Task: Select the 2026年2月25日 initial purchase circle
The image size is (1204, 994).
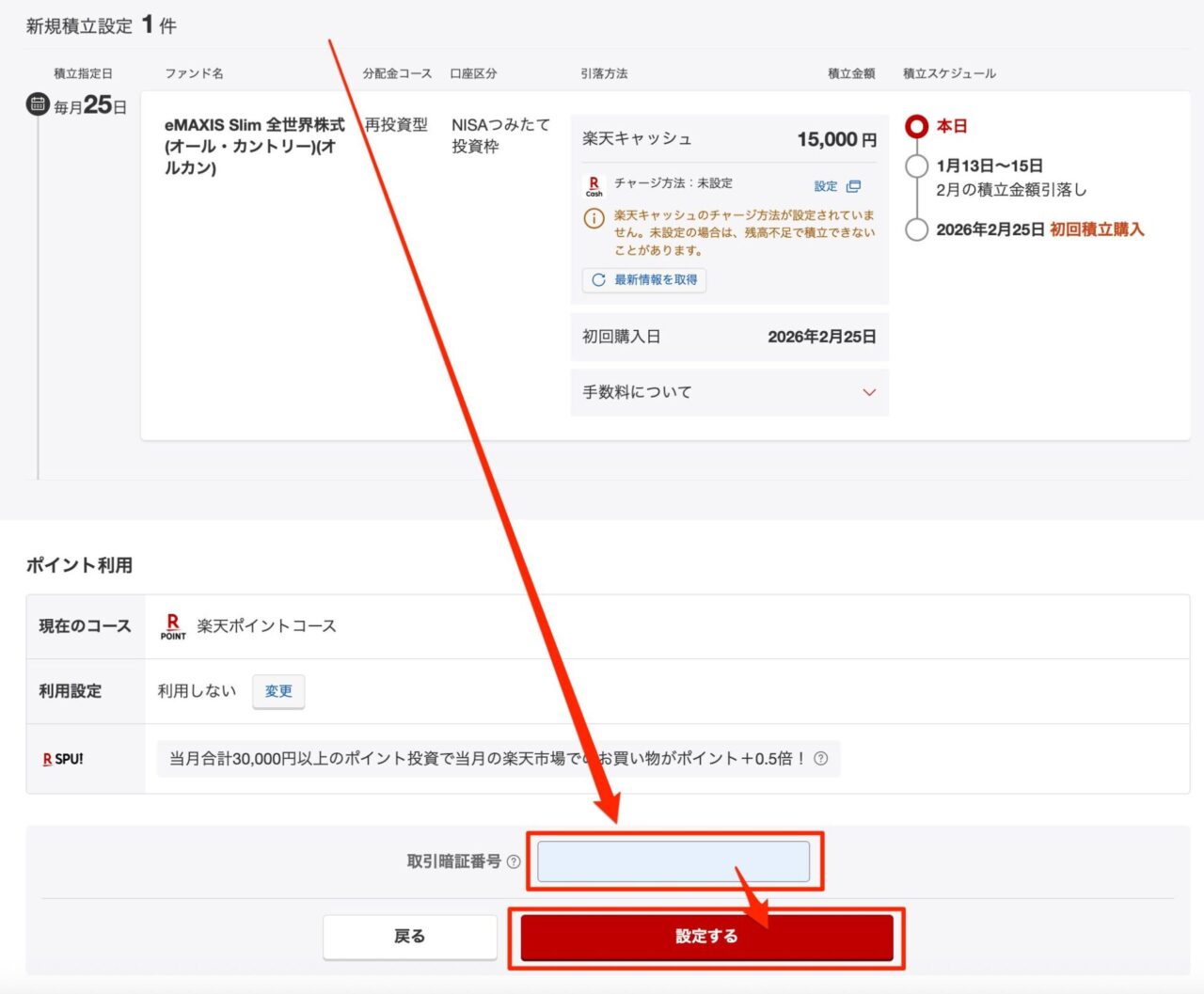Action: 917,229
